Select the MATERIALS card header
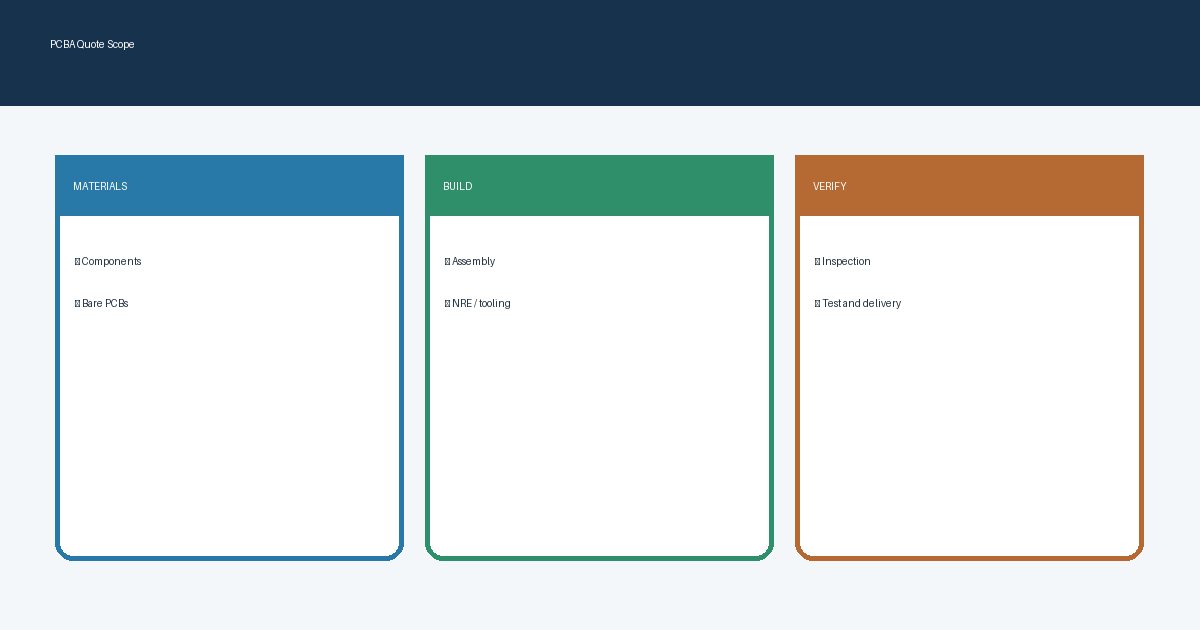Image resolution: width=1200 pixels, height=630 pixels. (229, 186)
